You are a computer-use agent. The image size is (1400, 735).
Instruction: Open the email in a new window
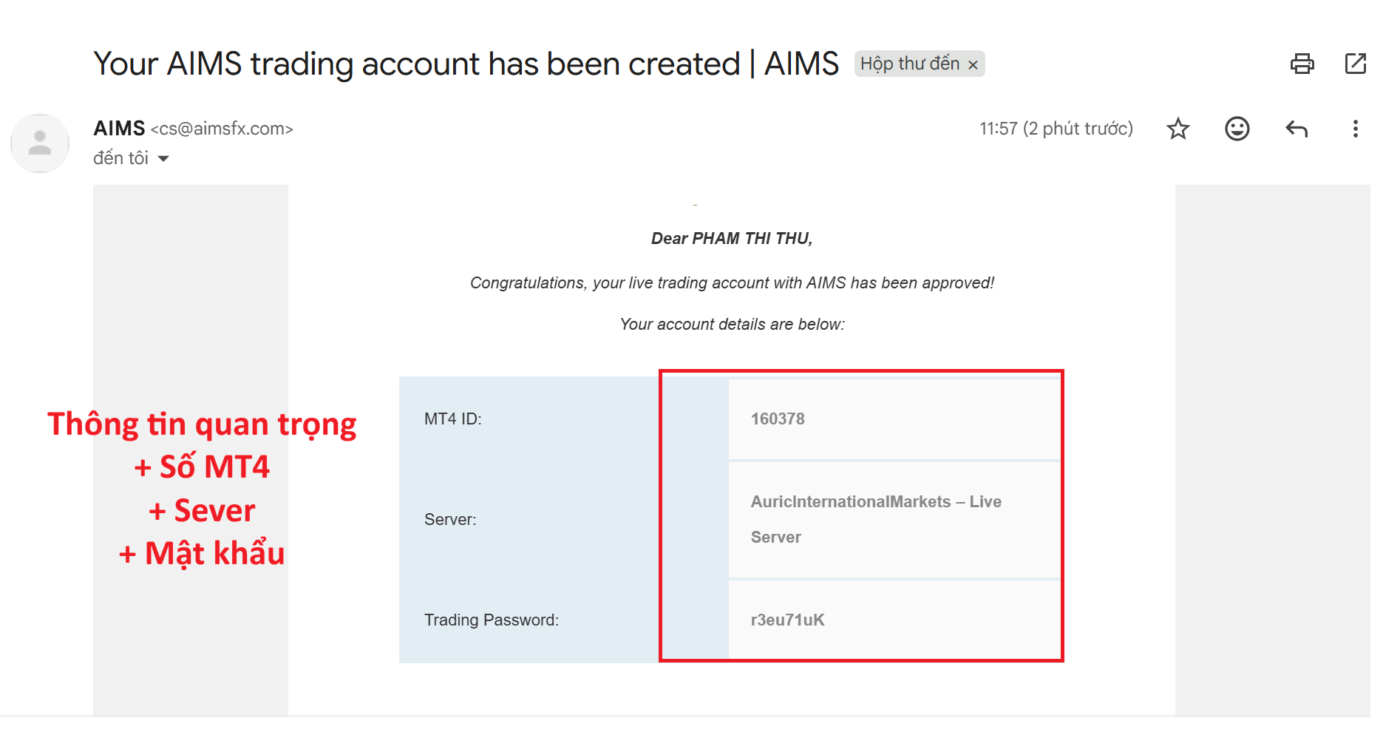pyautogui.click(x=1355, y=64)
